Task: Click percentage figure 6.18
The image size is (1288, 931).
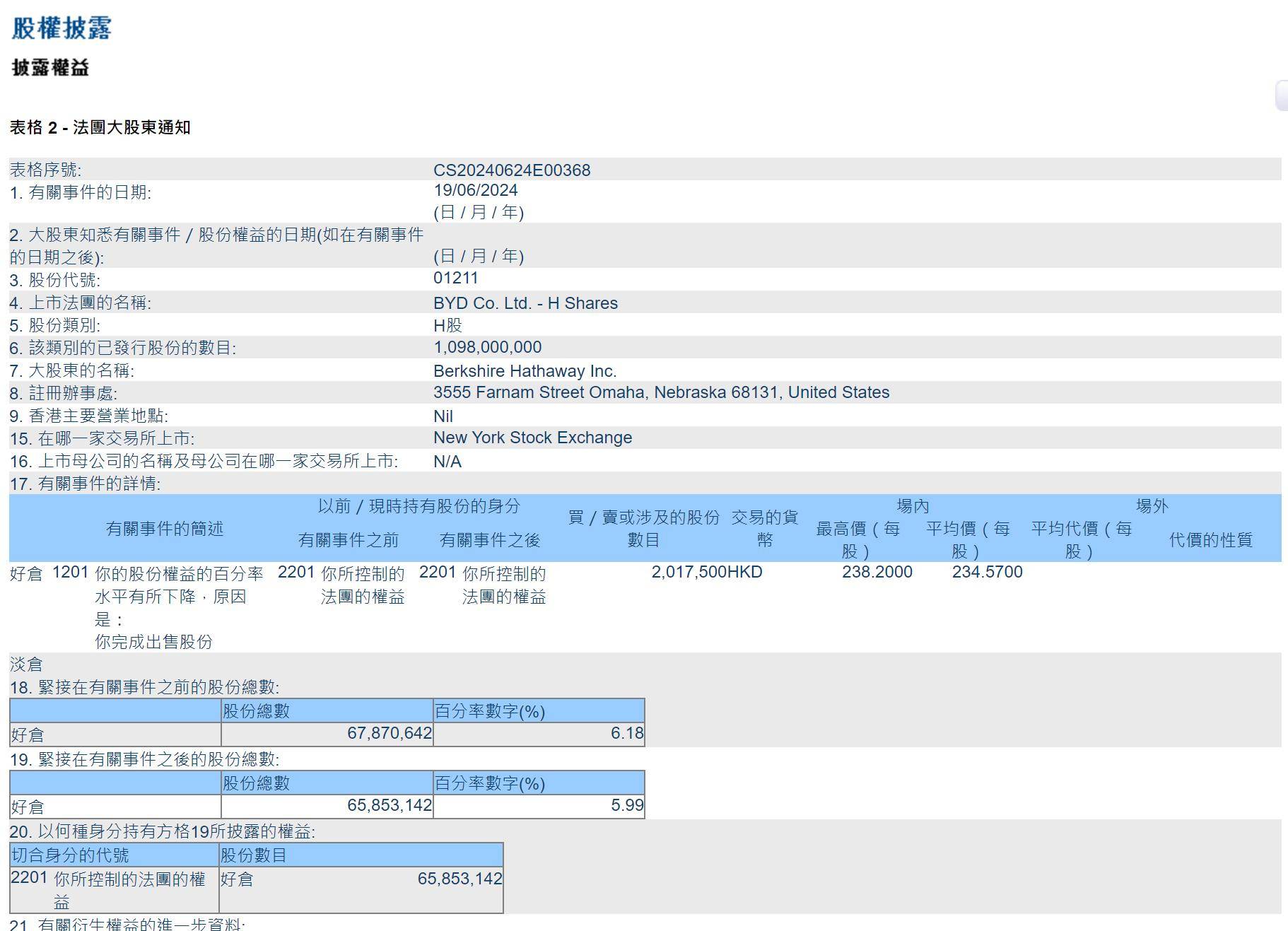Action: [x=627, y=733]
